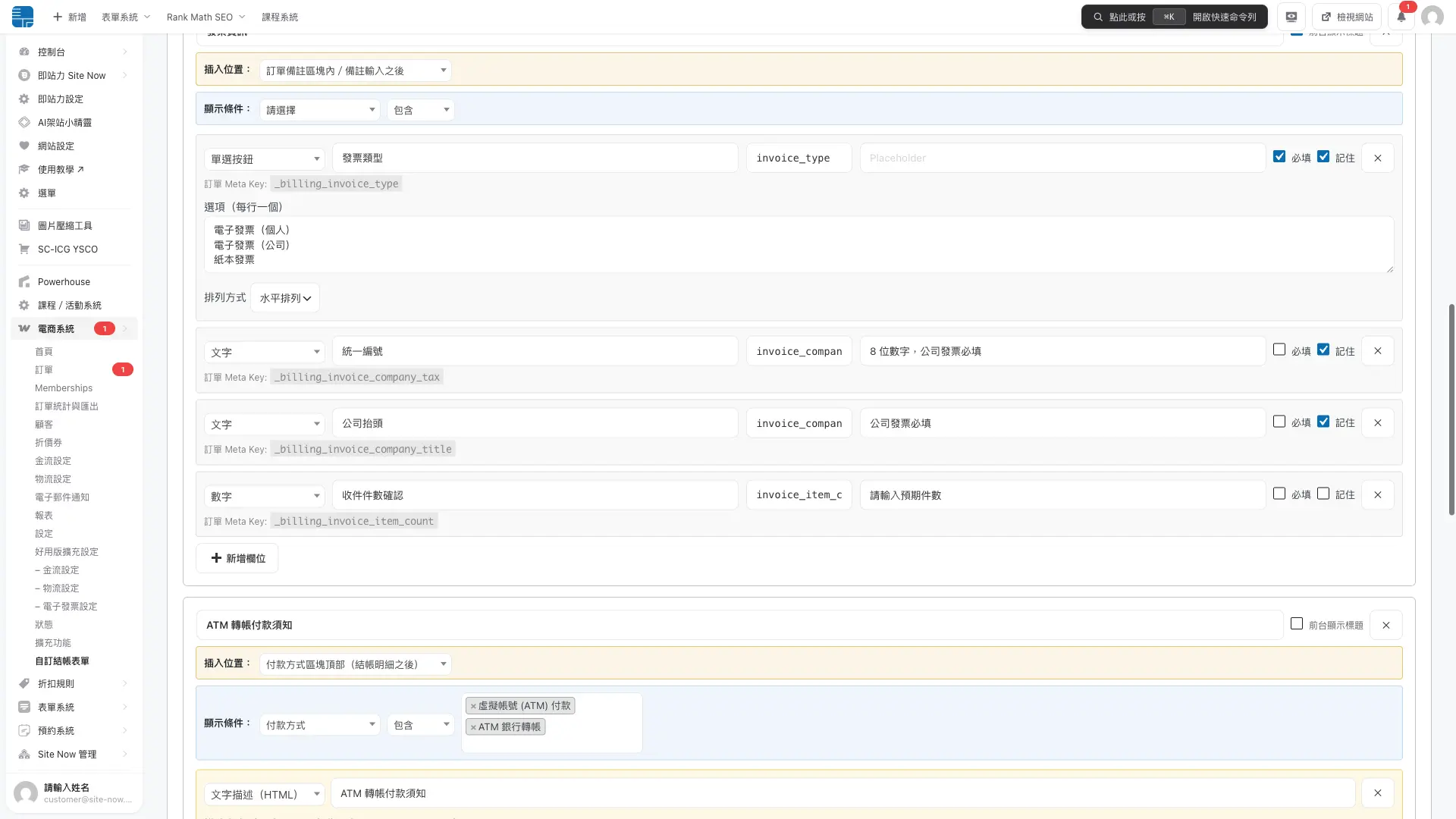Open the 數字 field type dropdown
Screen dimensions: 1456x819
(264, 497)
